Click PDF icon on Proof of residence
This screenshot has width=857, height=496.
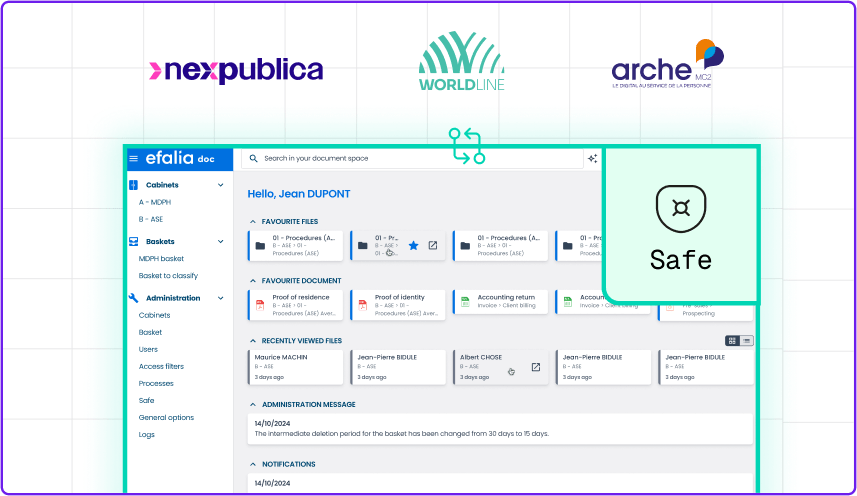tap(260, 305)
